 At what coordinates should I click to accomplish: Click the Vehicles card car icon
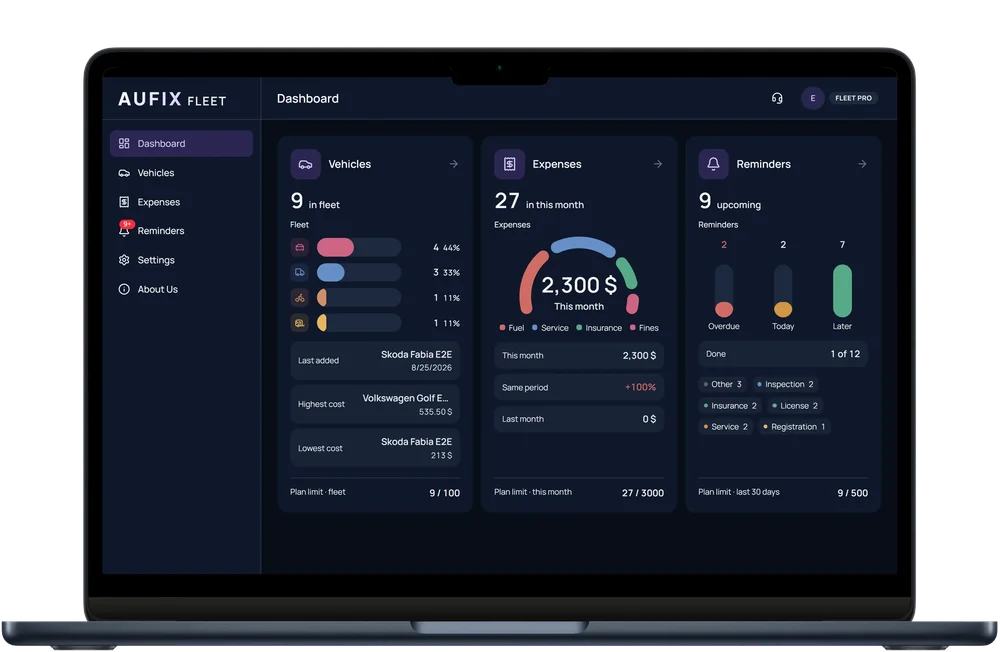pos(305,165)
